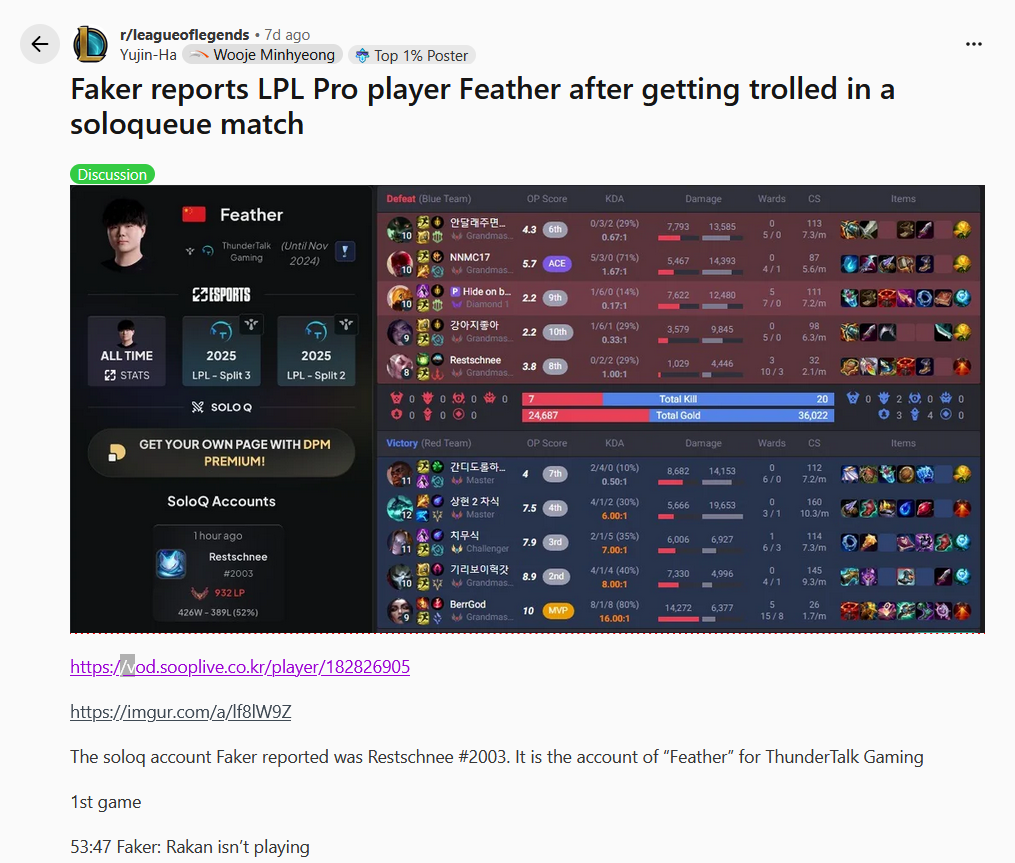Click the Feather player portrait in image
Image resolution: width=1015 pixels, height=863 pixels.
pyautogui.click(x=127, y=234)
